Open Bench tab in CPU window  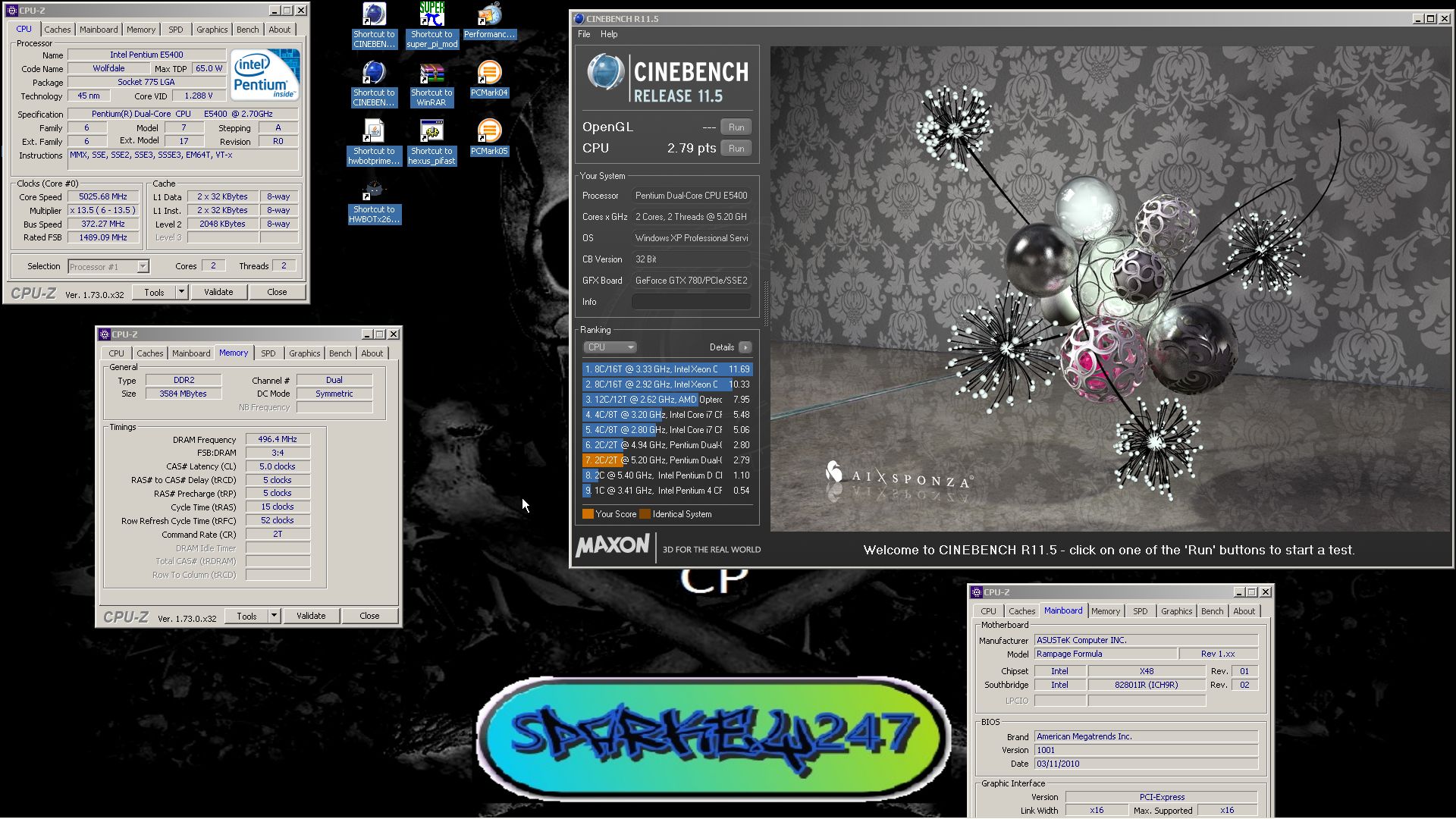pyautogui.click(x=247, y=30)
